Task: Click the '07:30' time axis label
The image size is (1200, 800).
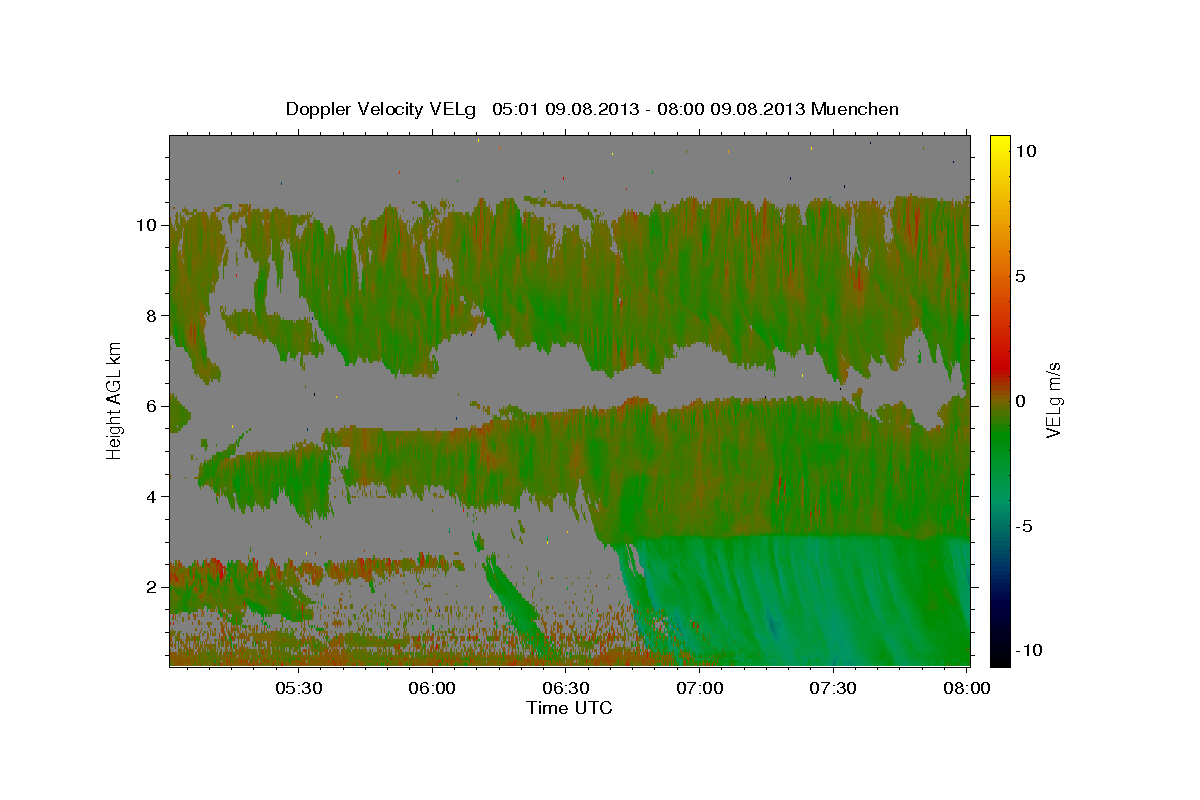Action: coord(833,688)
